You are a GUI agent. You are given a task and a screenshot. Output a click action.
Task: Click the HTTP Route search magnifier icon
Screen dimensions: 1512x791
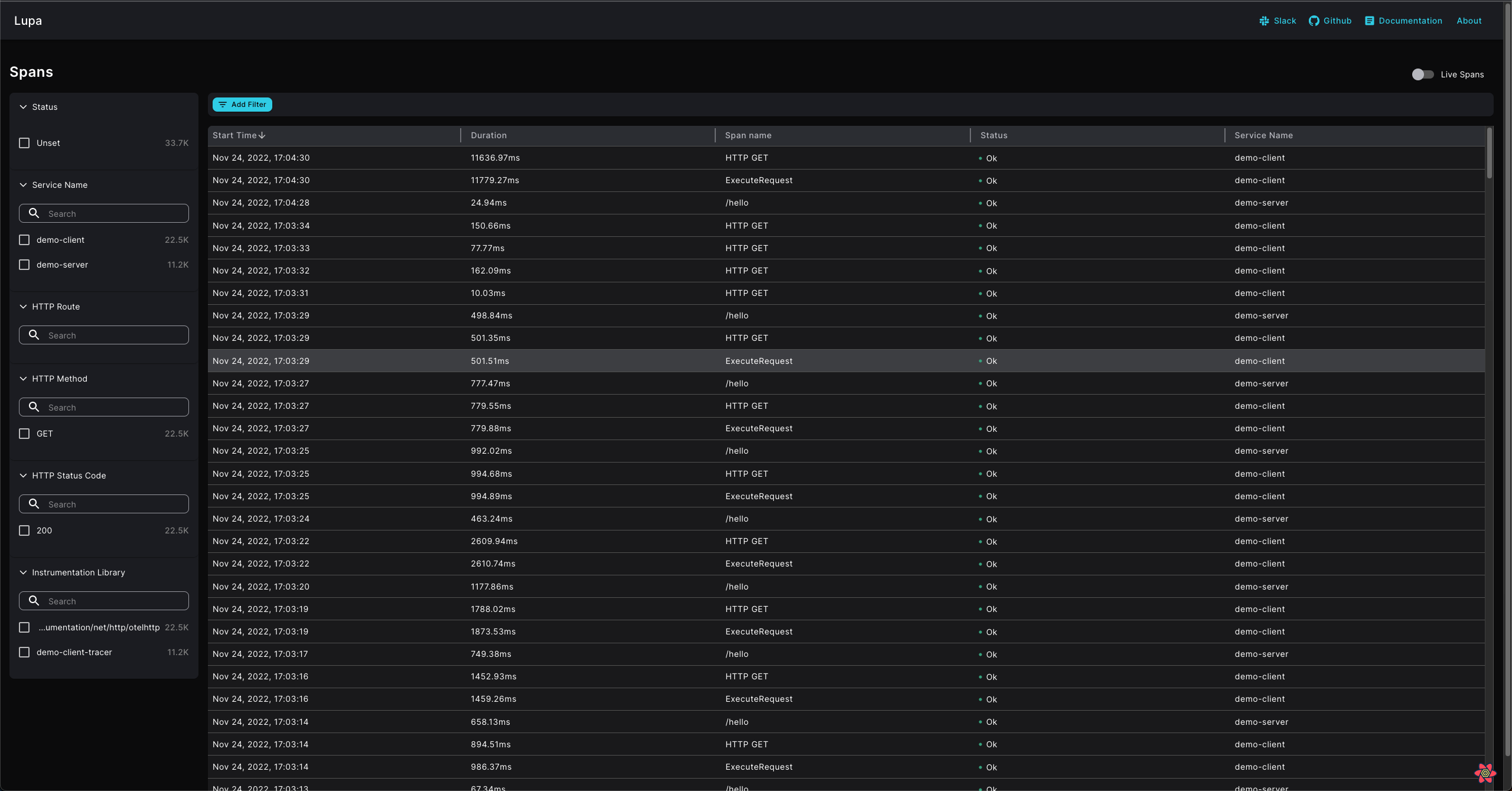(34, 335)
